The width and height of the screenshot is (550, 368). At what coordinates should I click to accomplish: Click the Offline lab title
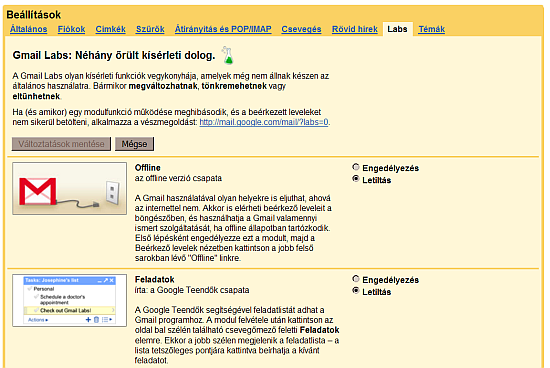148,168
